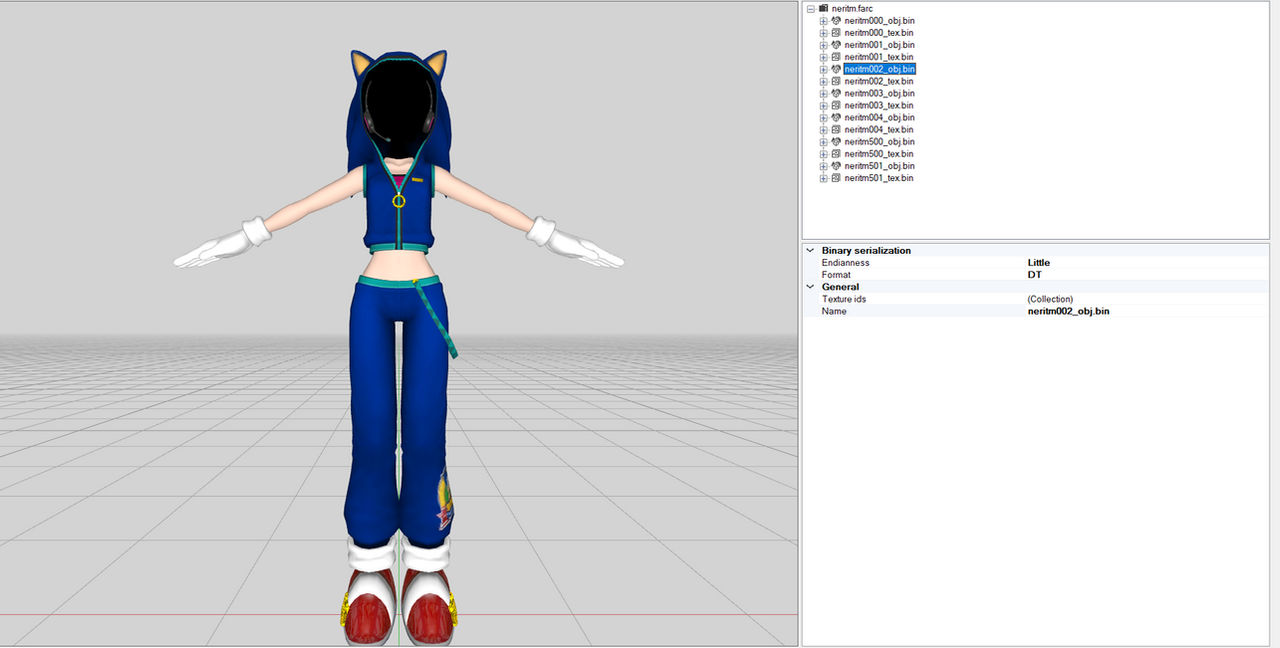The height and width of the screenshot is (648, 1280).
Task: Click the texture icon of neritm004_tex.bin
Action: point(836,129)
